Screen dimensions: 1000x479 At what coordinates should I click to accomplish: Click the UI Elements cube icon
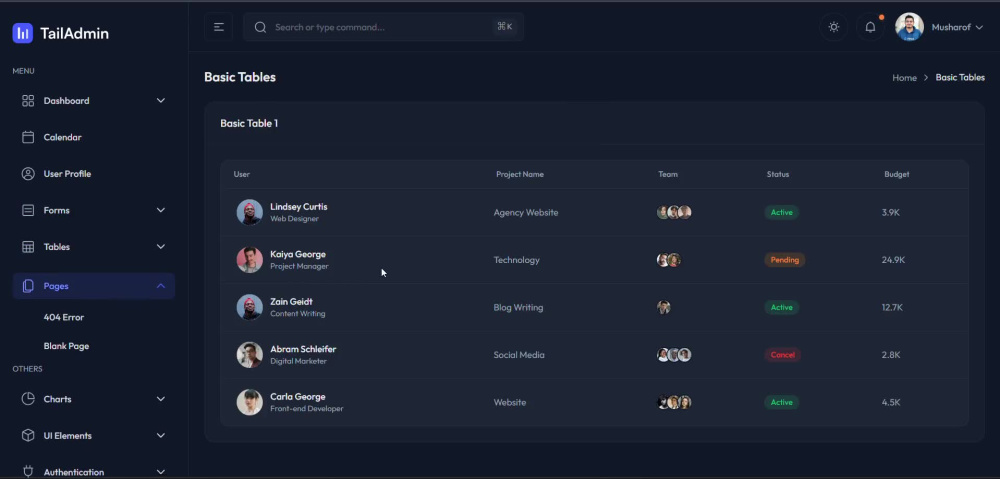coord(28,436)
